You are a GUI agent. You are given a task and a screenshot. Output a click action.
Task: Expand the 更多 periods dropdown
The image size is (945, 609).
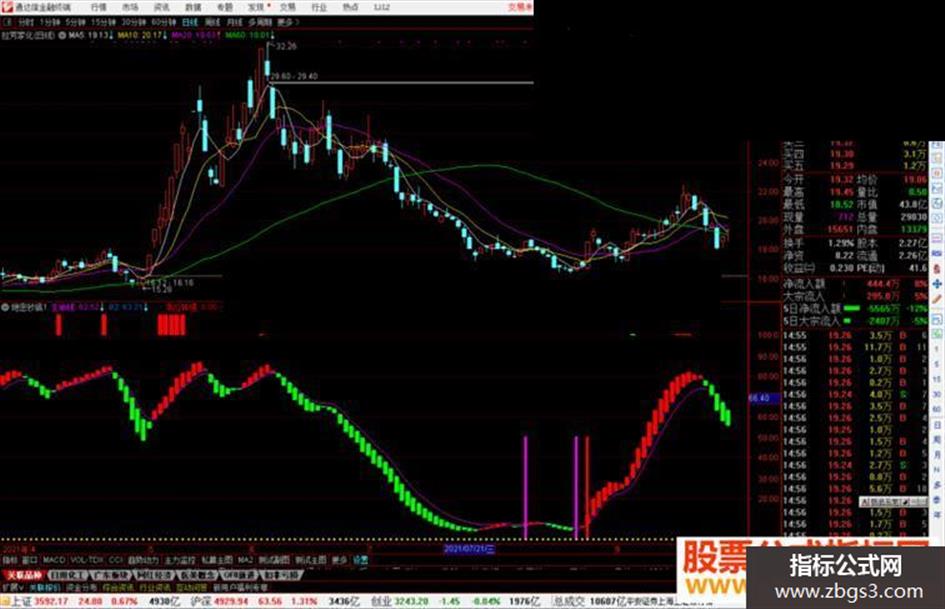287,22
